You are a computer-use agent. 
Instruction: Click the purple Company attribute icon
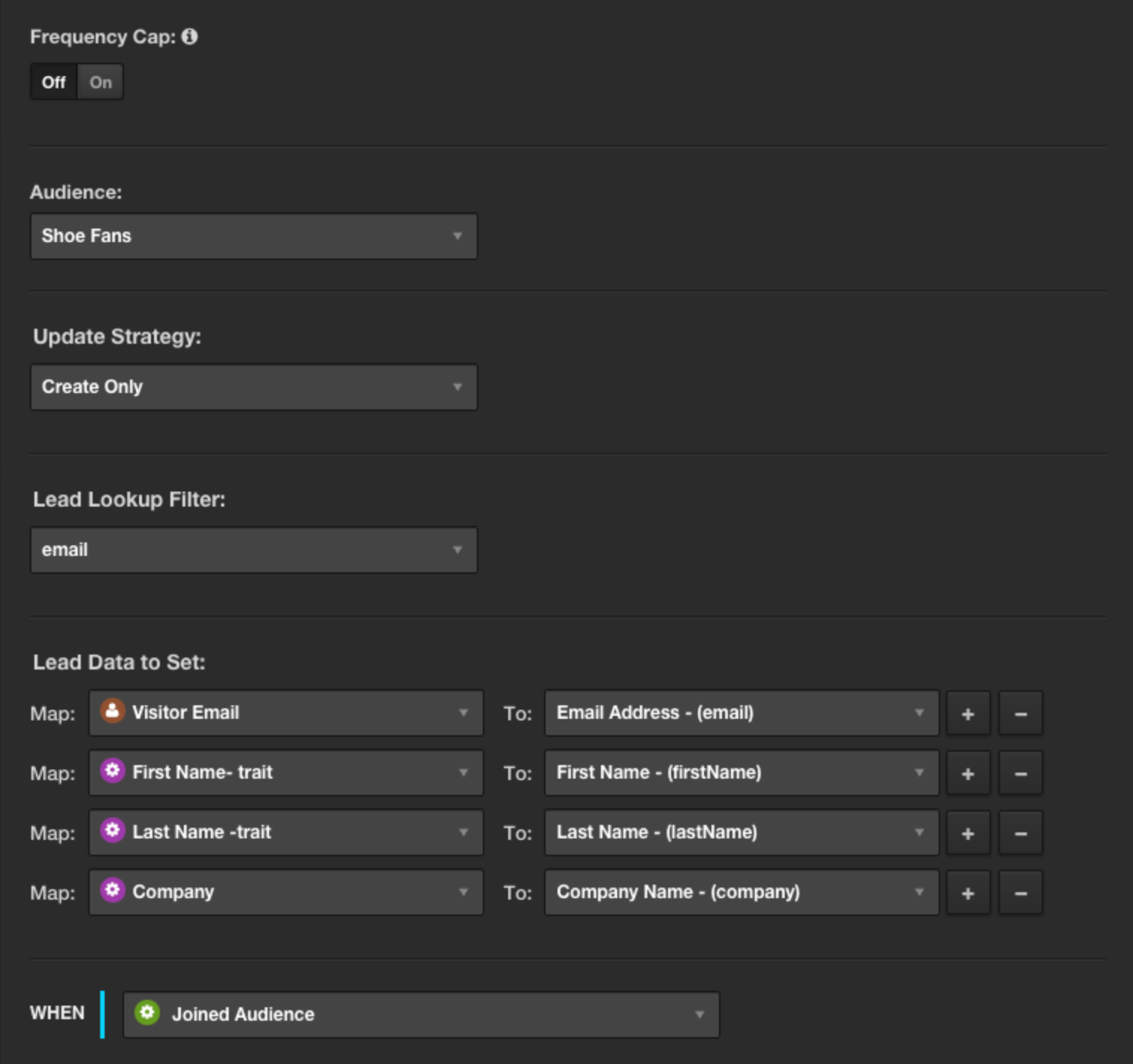tap(112, 891)
